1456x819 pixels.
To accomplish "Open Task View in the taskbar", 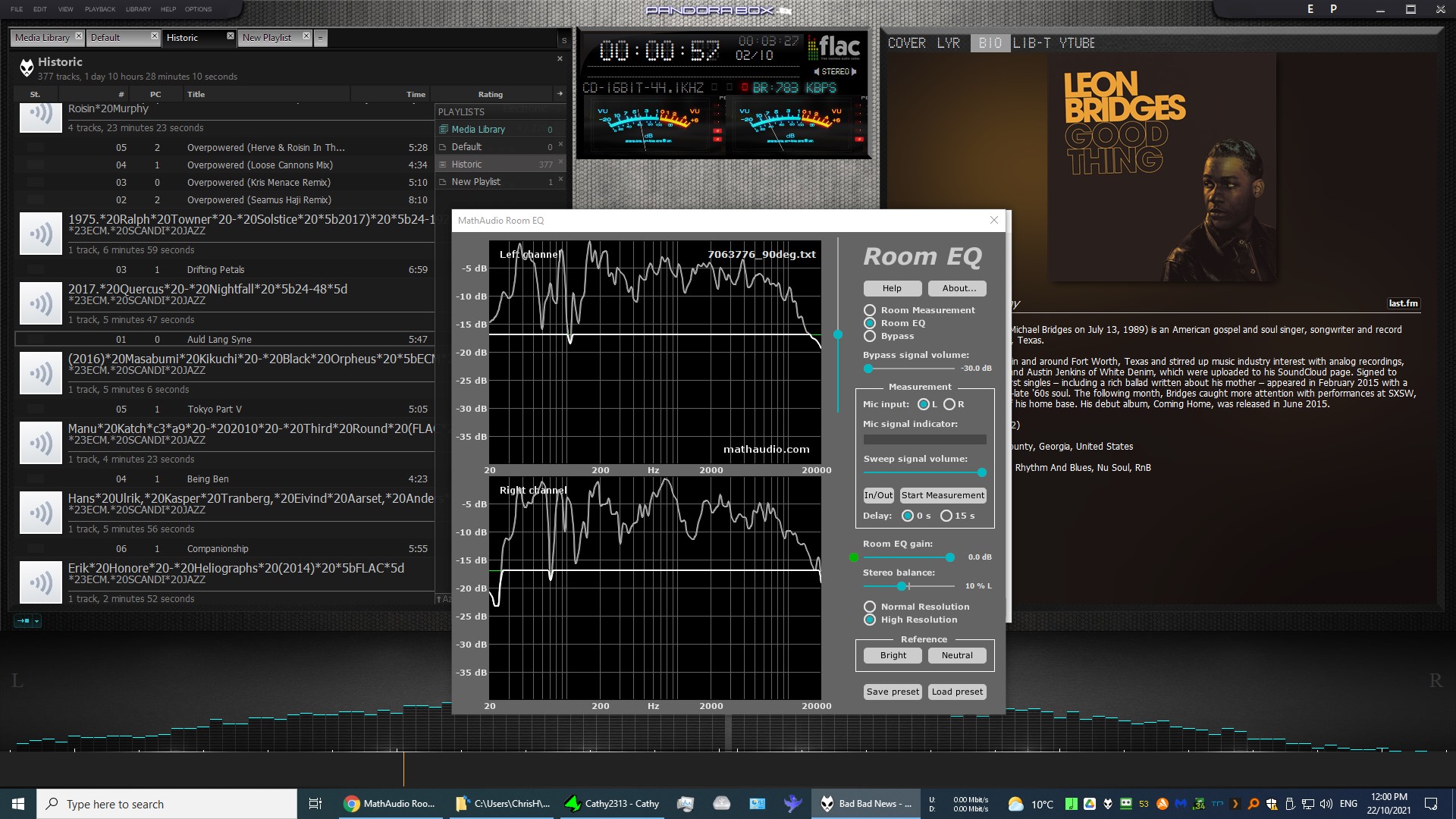I will pos(315,804).
